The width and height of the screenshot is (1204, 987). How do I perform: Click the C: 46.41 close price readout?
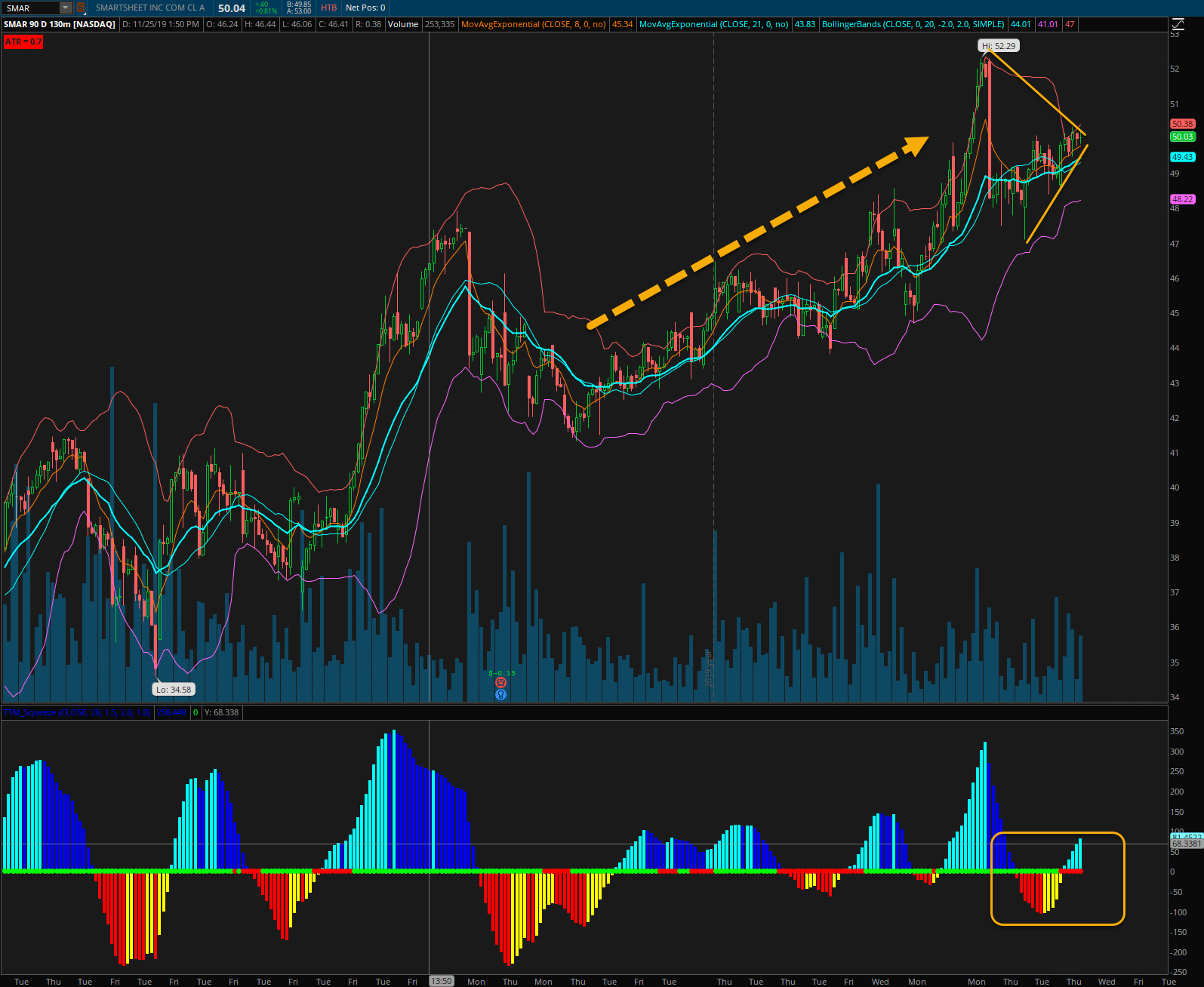pos(334,24)
